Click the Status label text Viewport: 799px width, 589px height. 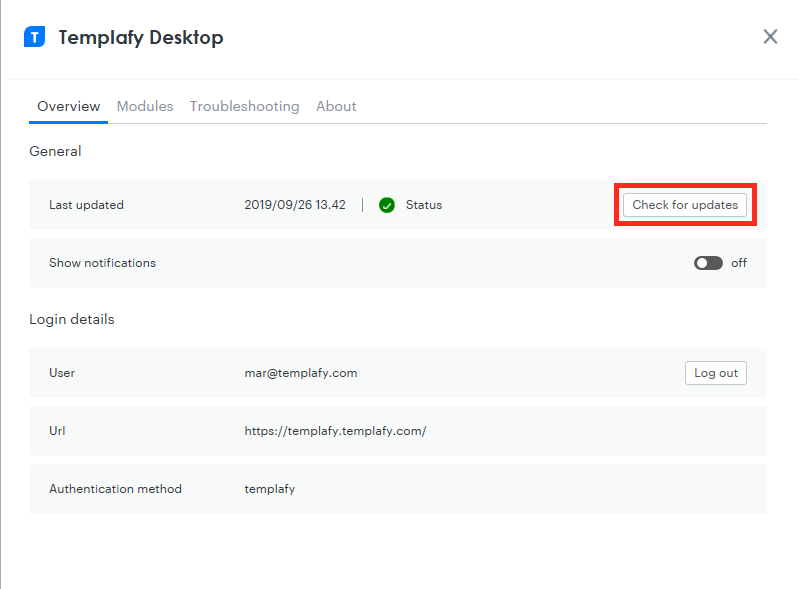pyautogui.click(x=424, y=205)
